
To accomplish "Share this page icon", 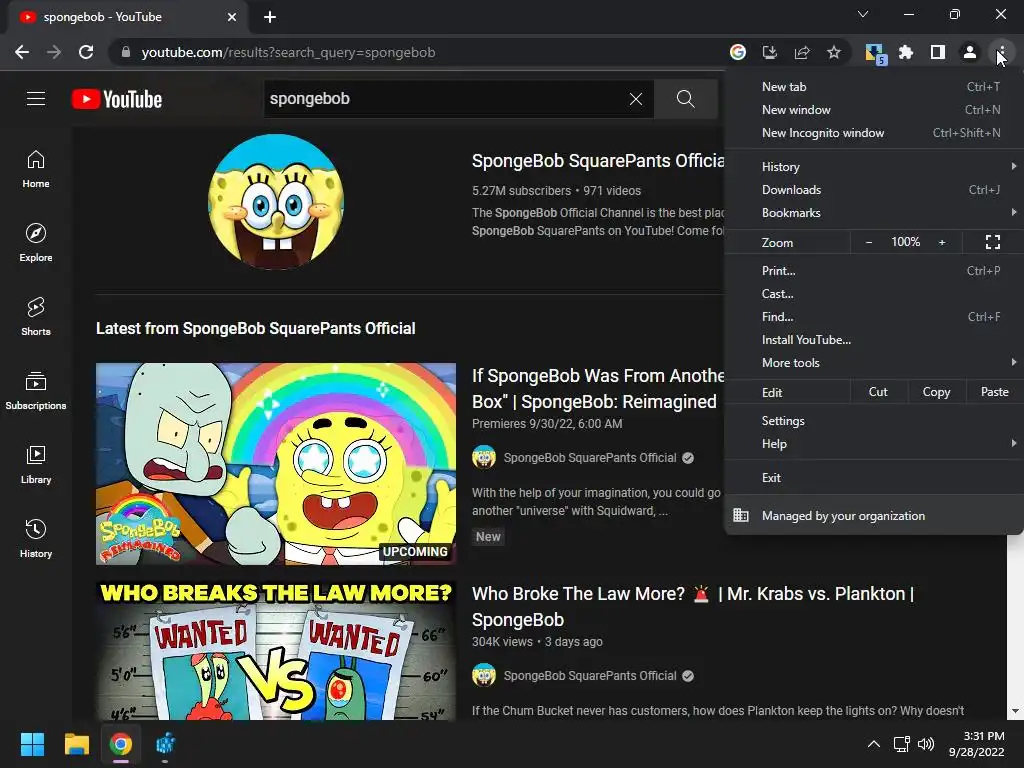I will tap(802, 52).
